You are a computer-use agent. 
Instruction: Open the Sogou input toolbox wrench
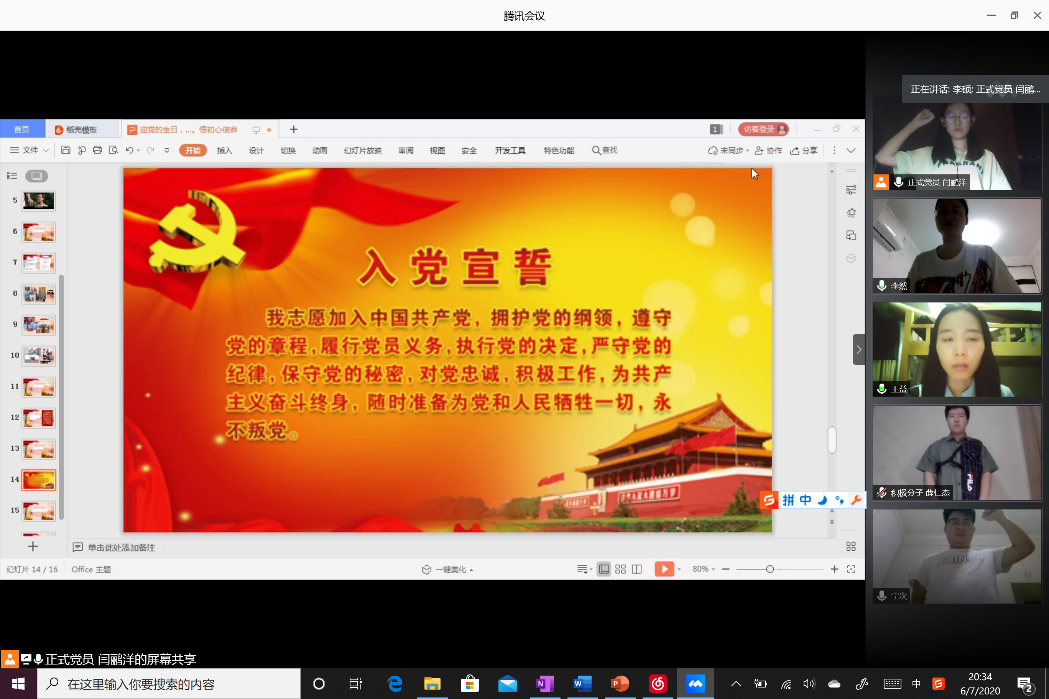point(856,500)
